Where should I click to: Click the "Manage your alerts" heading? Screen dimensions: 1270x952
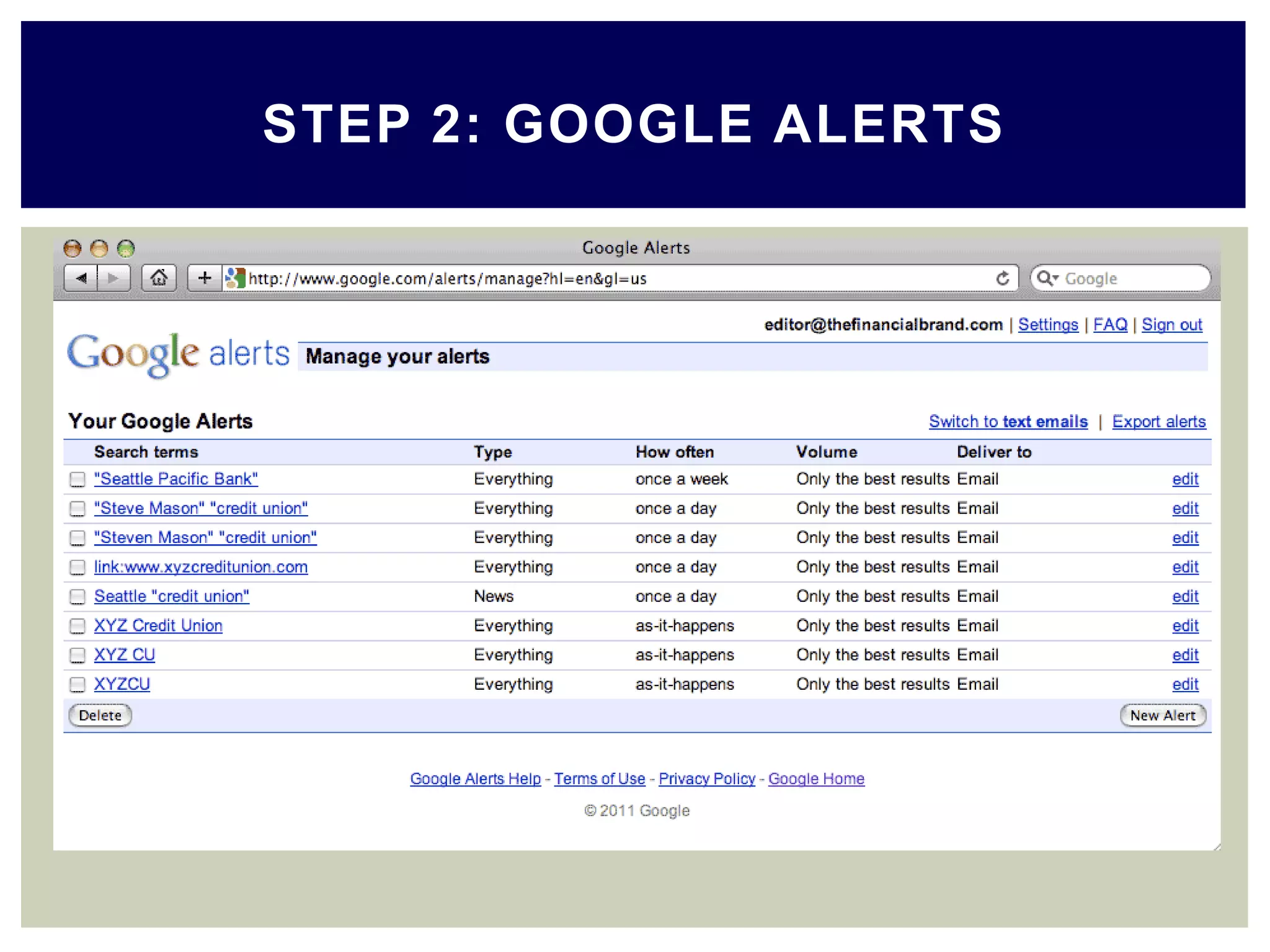(397, 356)
